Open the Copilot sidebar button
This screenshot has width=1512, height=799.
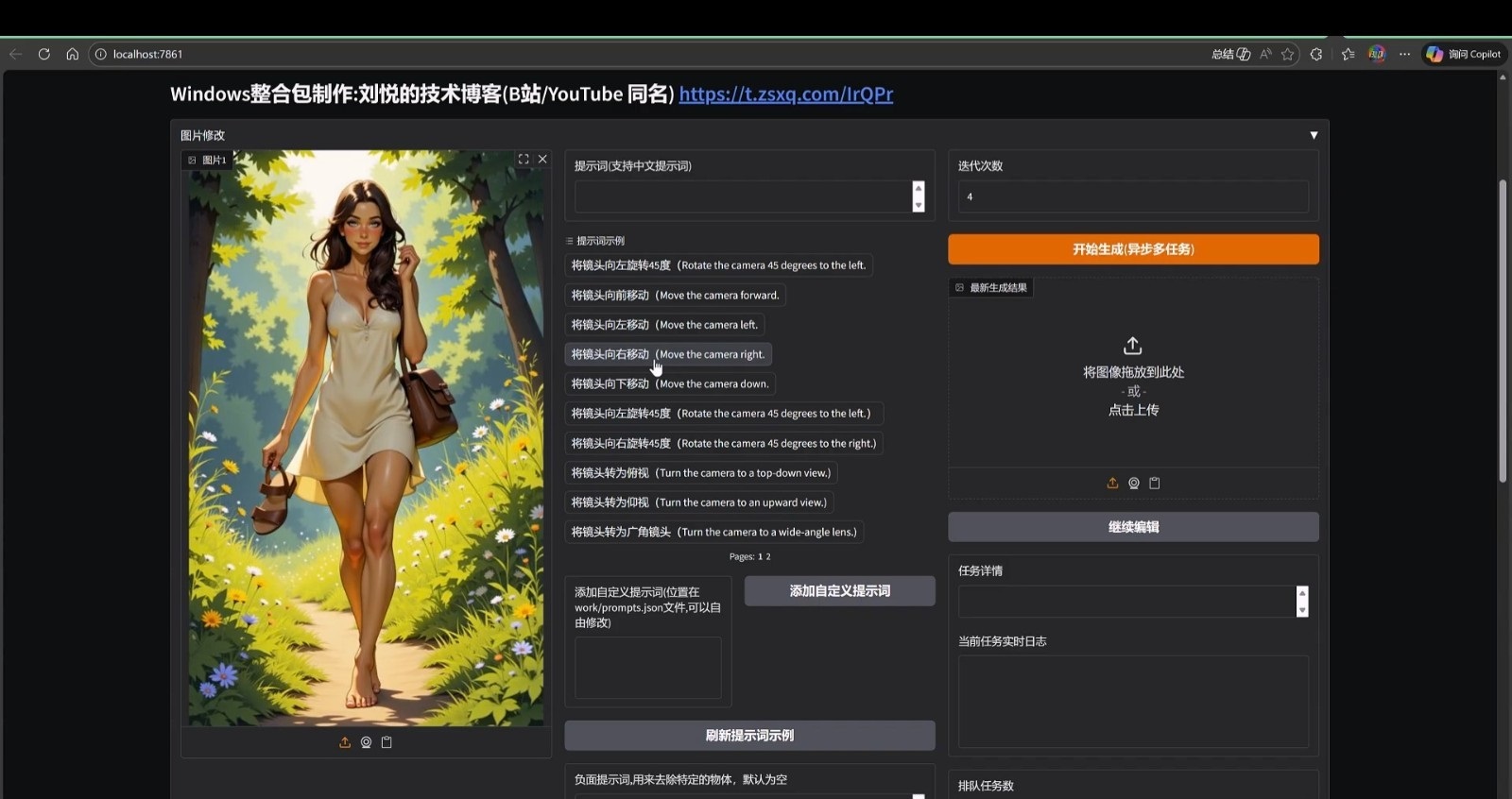[1464, 54]
